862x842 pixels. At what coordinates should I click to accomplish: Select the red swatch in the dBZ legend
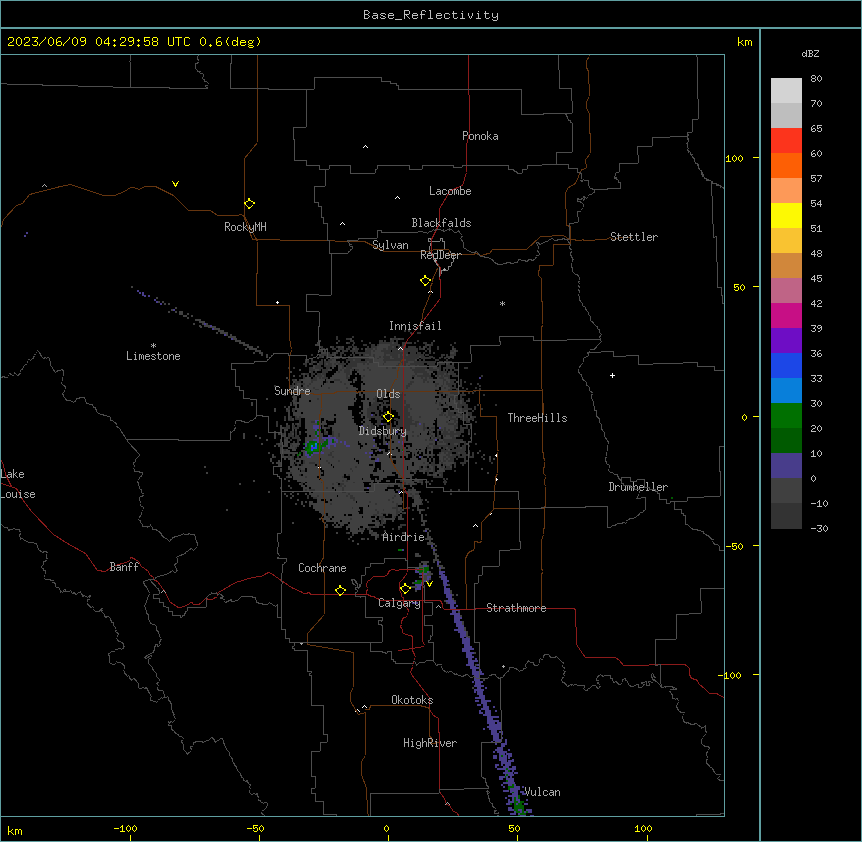786,140
